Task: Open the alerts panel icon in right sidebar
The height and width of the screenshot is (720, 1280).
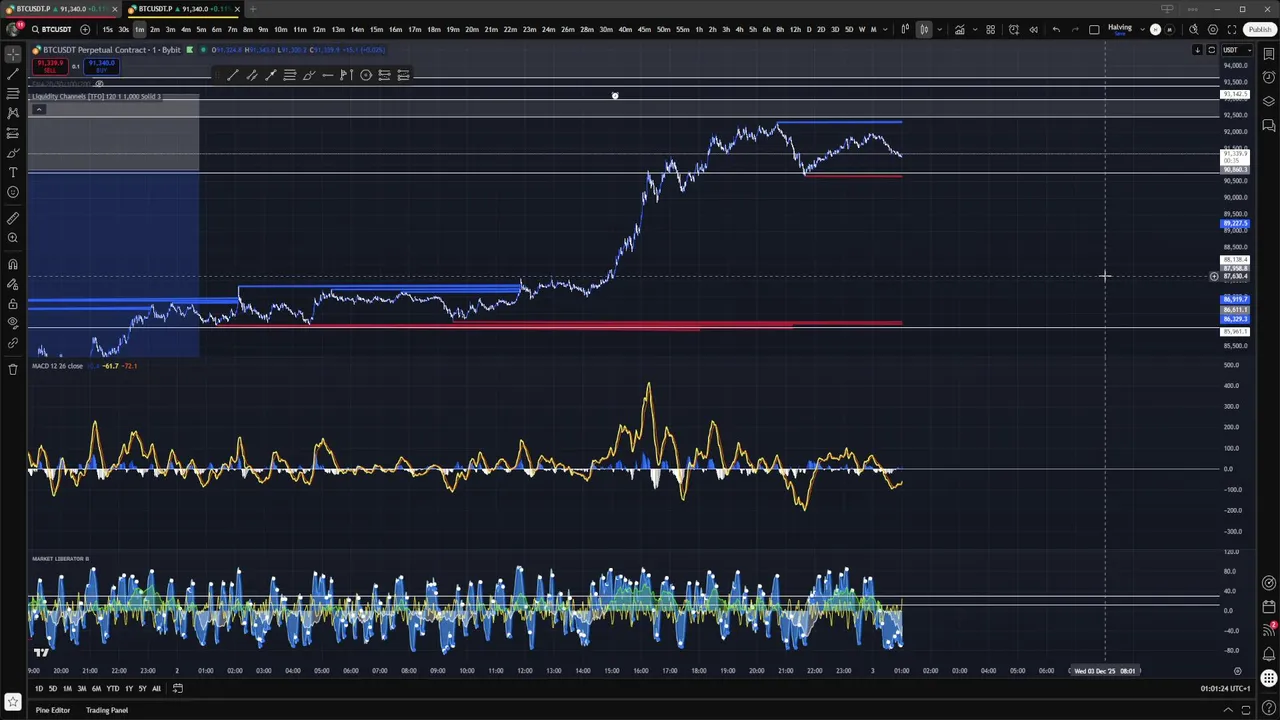Action: coord(1269,78)
